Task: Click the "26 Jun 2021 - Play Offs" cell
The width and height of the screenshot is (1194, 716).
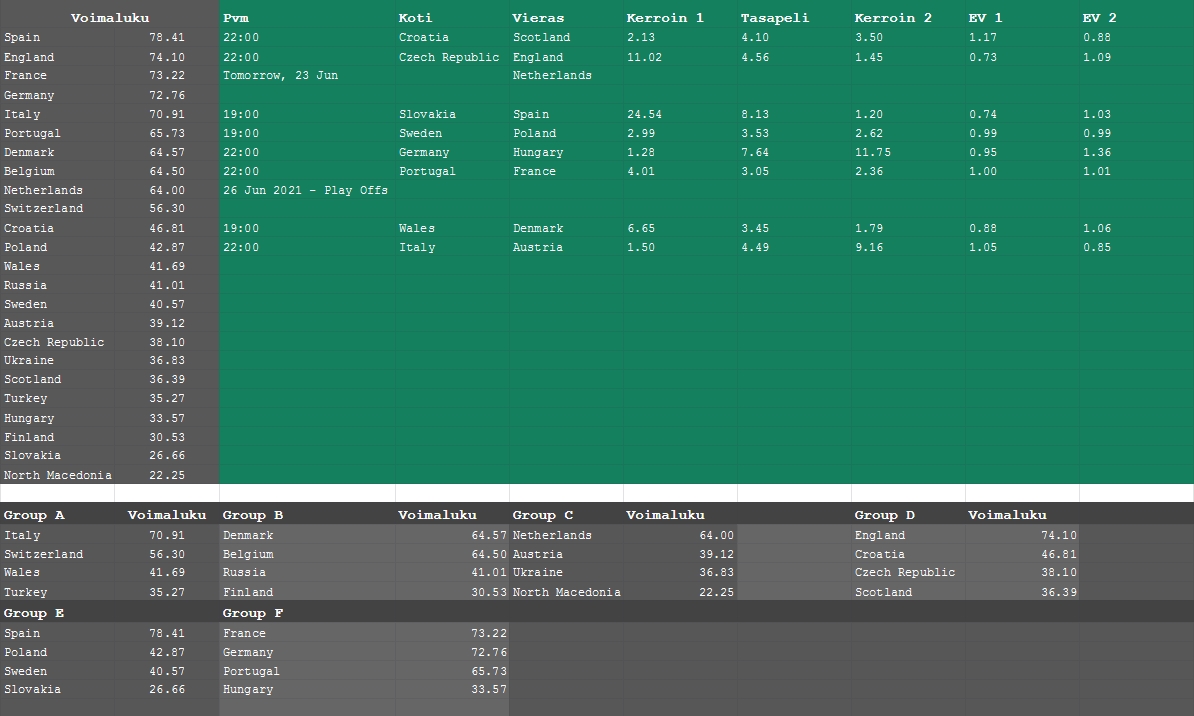Action: (x=305, y=190)
